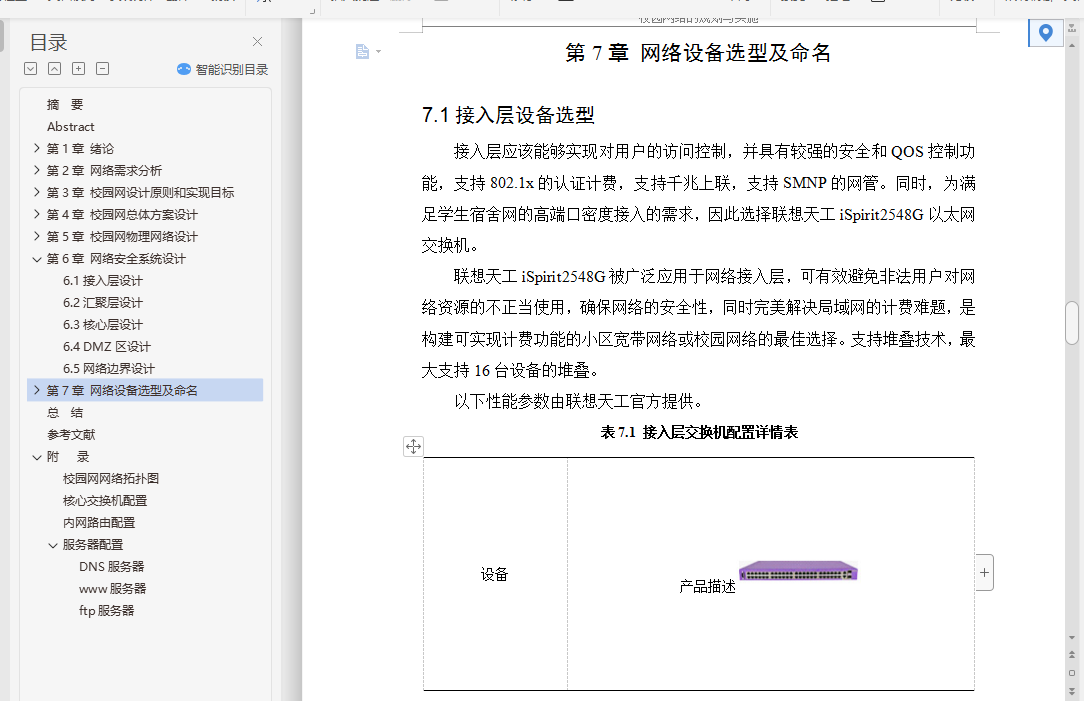Click the caption 表7.1 接入层交换机配置详情表

(699, 433)
